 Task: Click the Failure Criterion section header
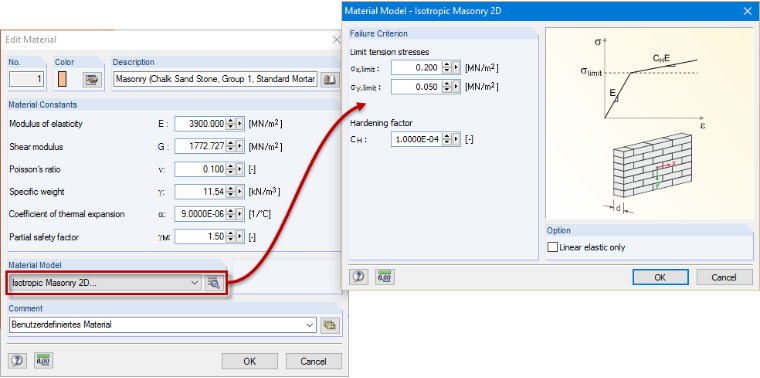[x=379, y=34]
